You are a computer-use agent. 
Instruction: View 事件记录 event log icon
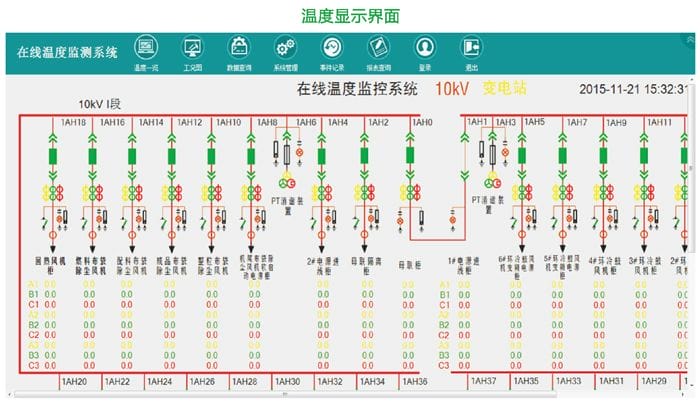pos(332,47)
